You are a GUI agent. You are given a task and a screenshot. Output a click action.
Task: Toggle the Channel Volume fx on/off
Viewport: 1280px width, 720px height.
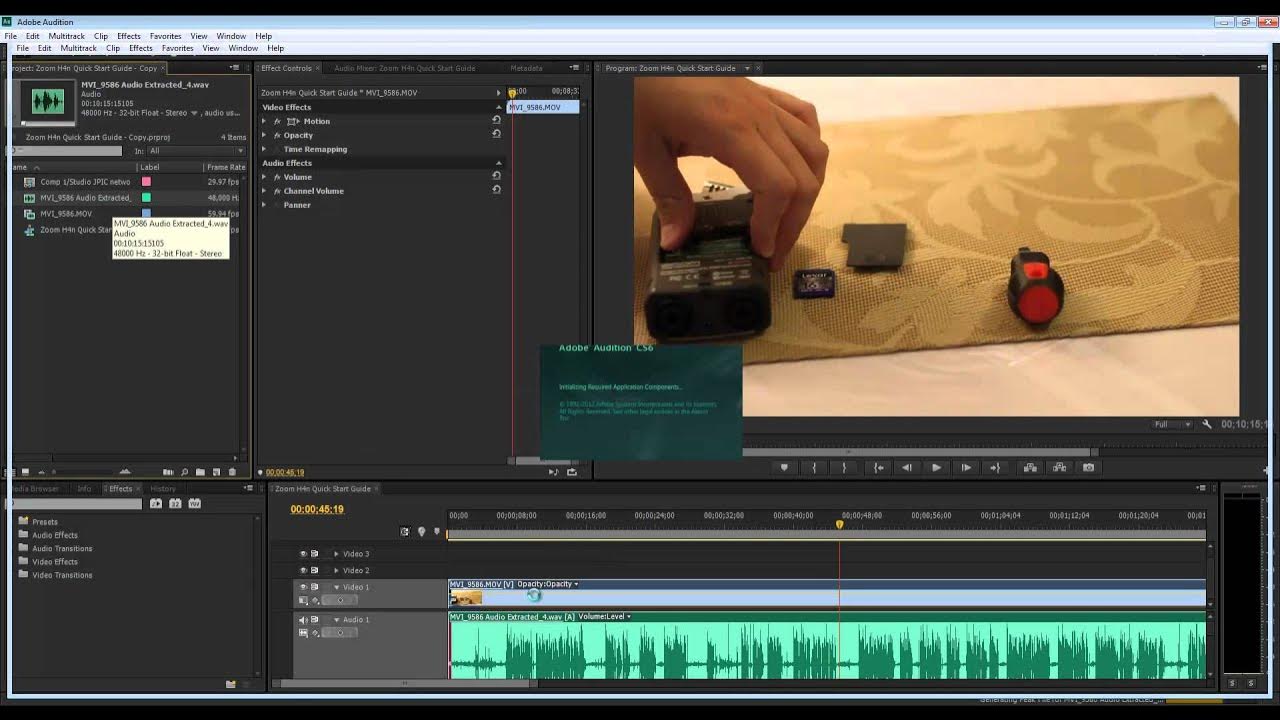point(277,191)
